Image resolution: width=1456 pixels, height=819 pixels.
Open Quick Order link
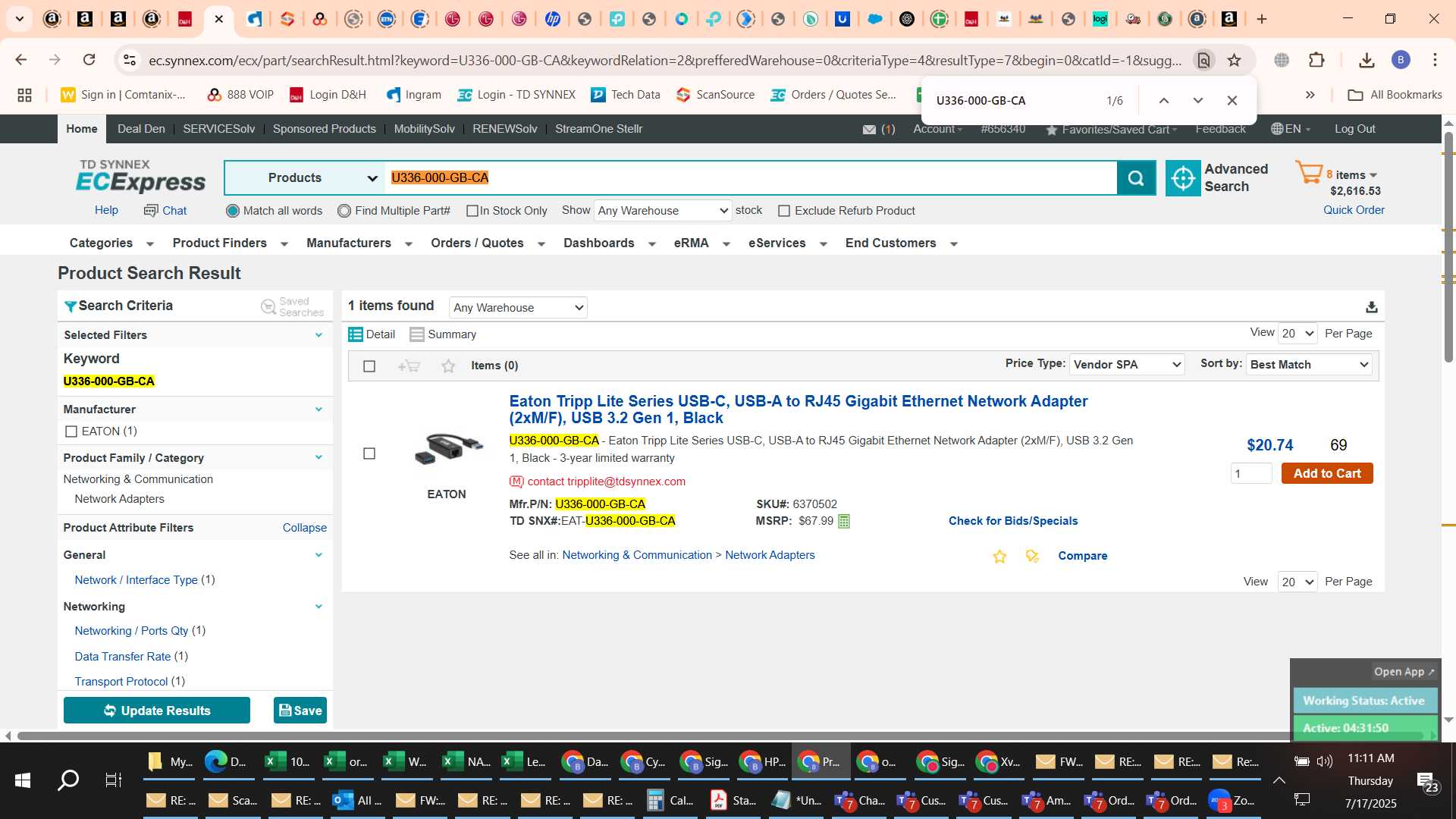point(1354,210)
